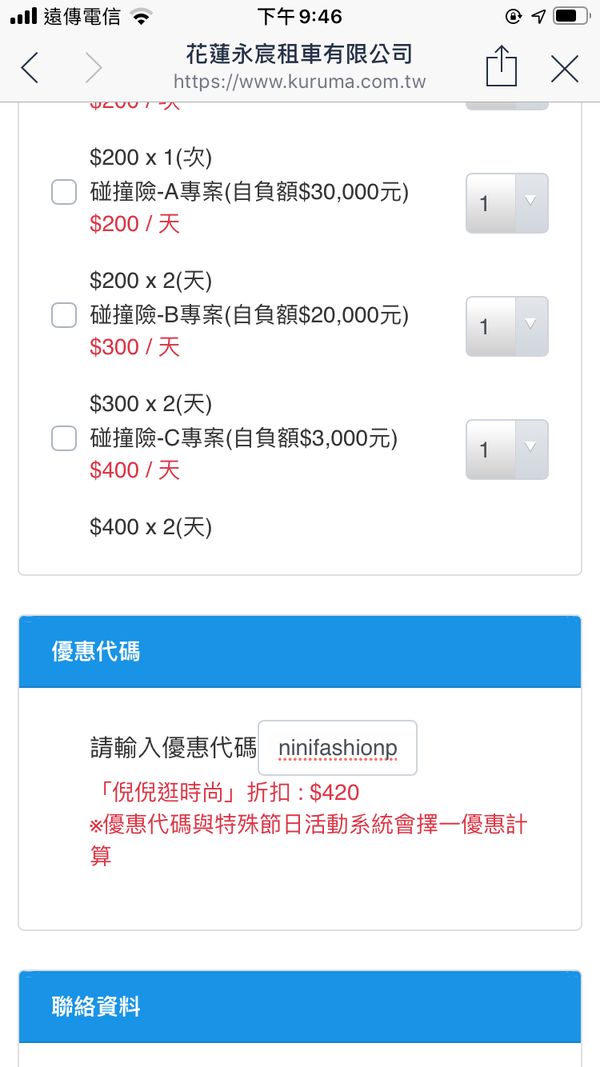
Task: Expand quantity dropdown for 碰撞險-B專案
Action: (x=507, y=326)
